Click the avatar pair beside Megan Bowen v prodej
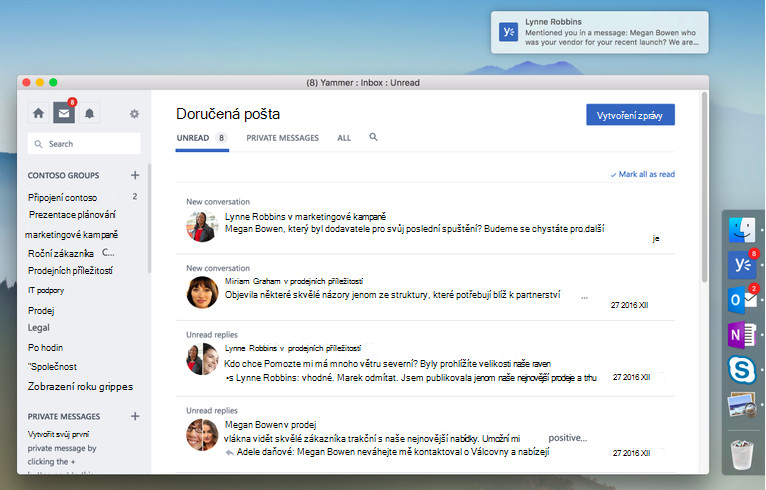This screenshot has width=766, height=490. (202, 434)
